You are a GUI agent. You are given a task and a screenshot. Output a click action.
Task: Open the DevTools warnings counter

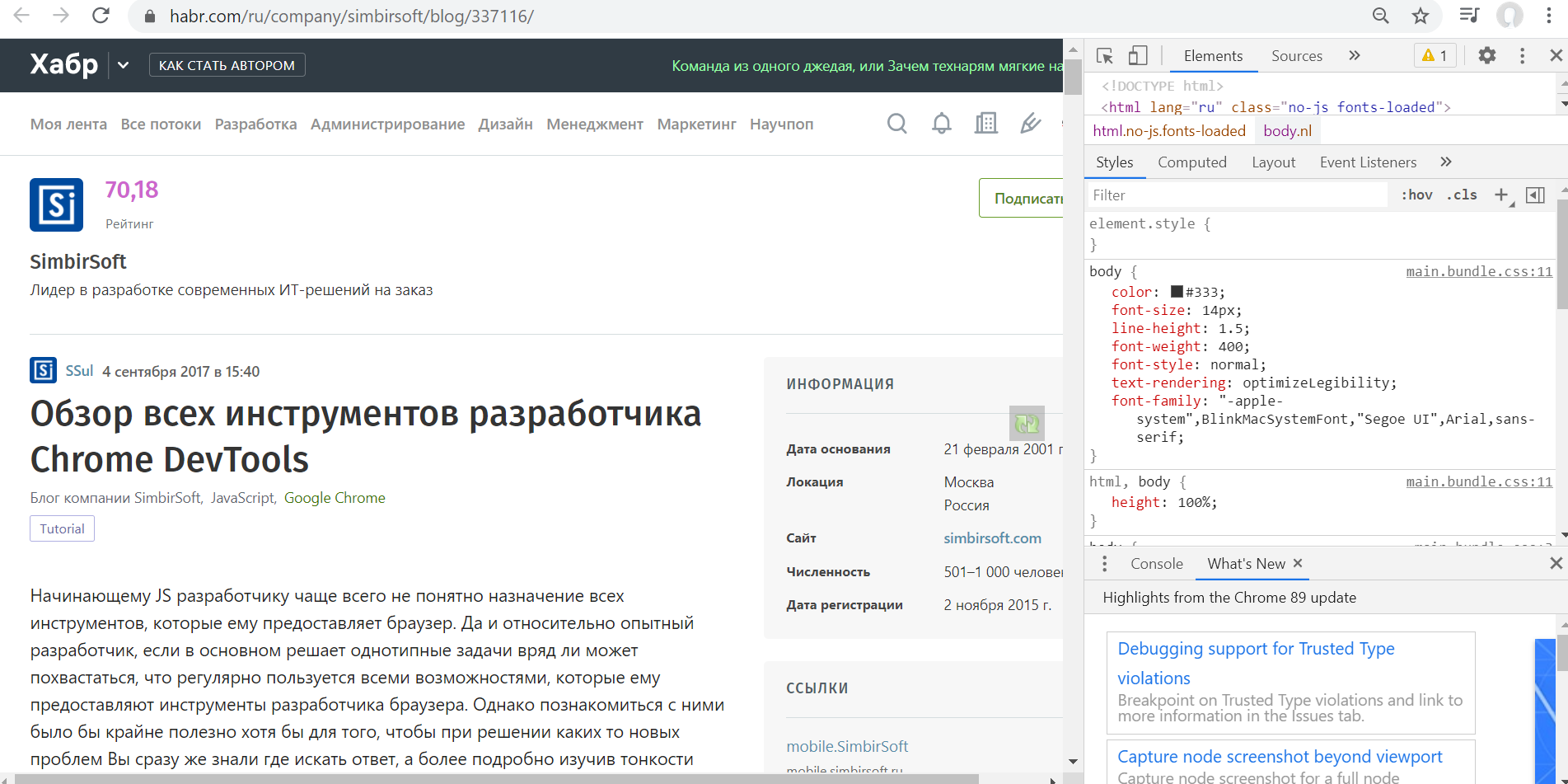(x=1435, y=55)
